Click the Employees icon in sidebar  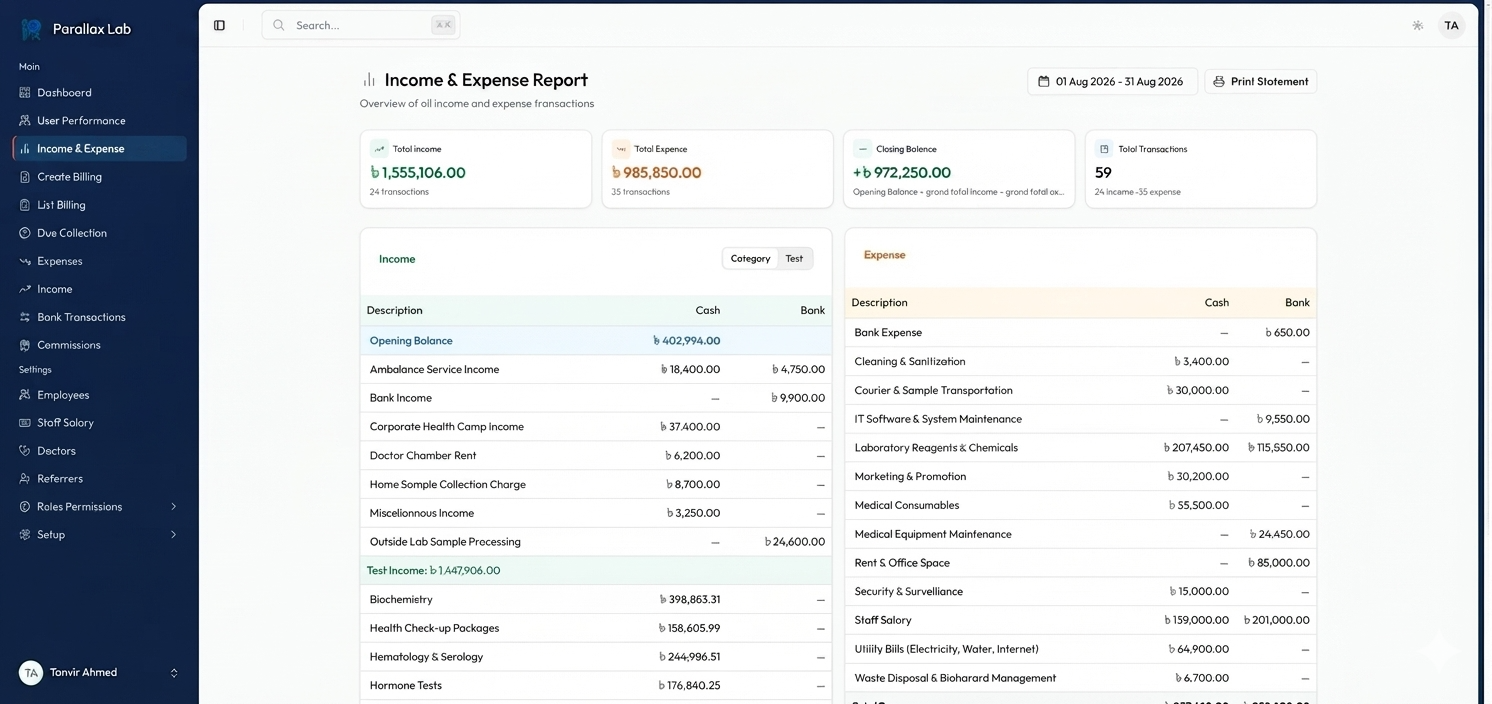click(25, 395)
